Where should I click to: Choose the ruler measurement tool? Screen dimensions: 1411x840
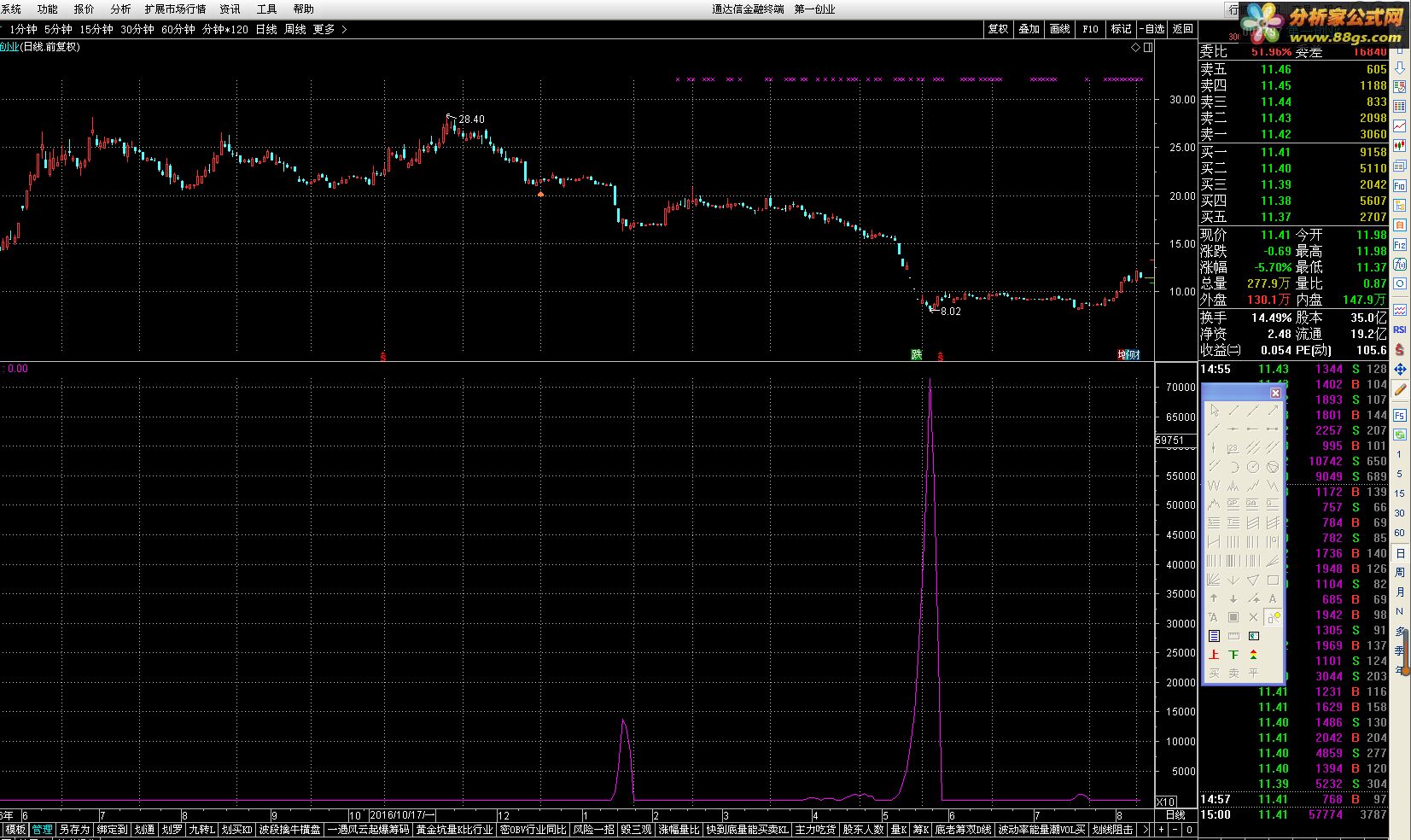(1233, 636)
